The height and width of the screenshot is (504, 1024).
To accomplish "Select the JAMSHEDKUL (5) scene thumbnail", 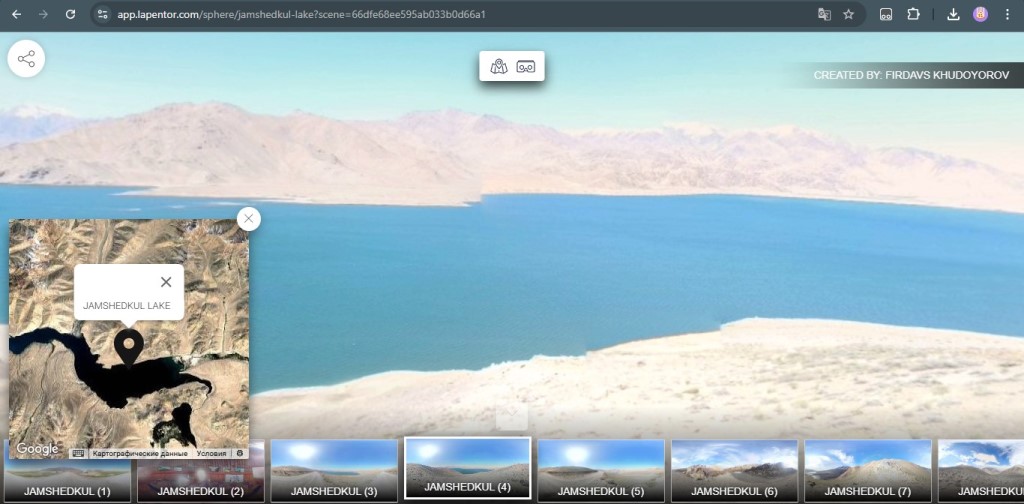I will tap(601, 470).
